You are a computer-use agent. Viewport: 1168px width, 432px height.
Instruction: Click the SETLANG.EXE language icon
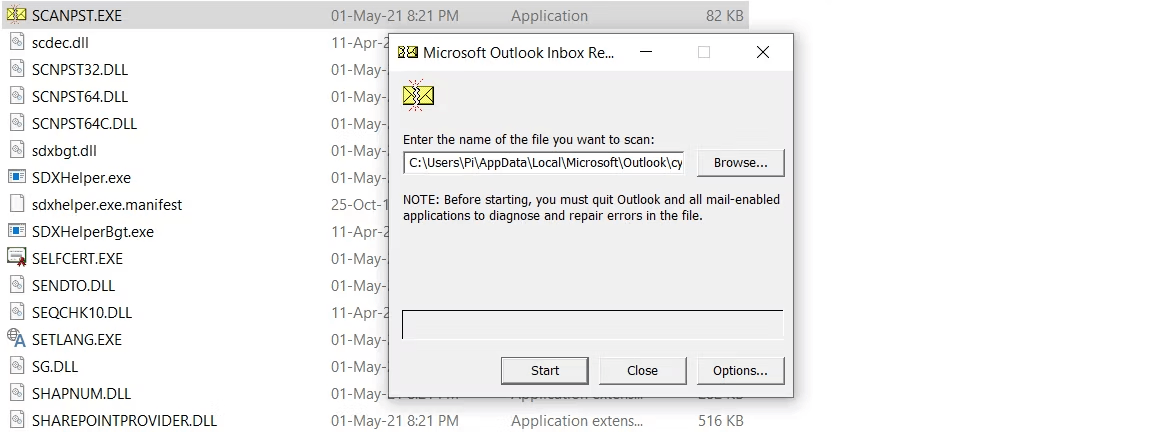pos(16,339)
